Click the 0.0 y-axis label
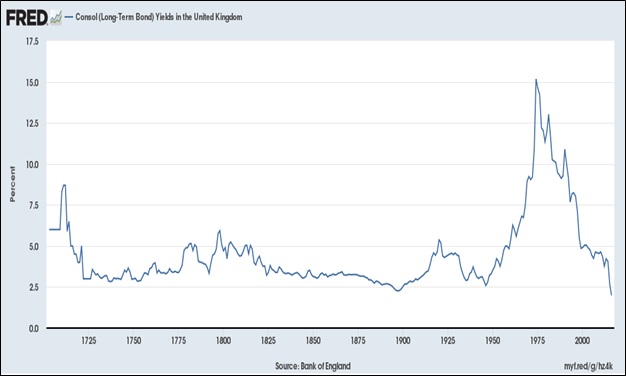The height and width of the screenshot is (376, 626). tap(34, 328)
